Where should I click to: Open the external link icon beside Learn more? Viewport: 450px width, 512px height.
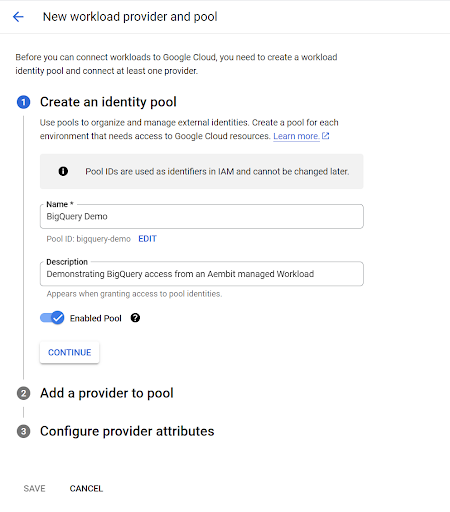326,136
